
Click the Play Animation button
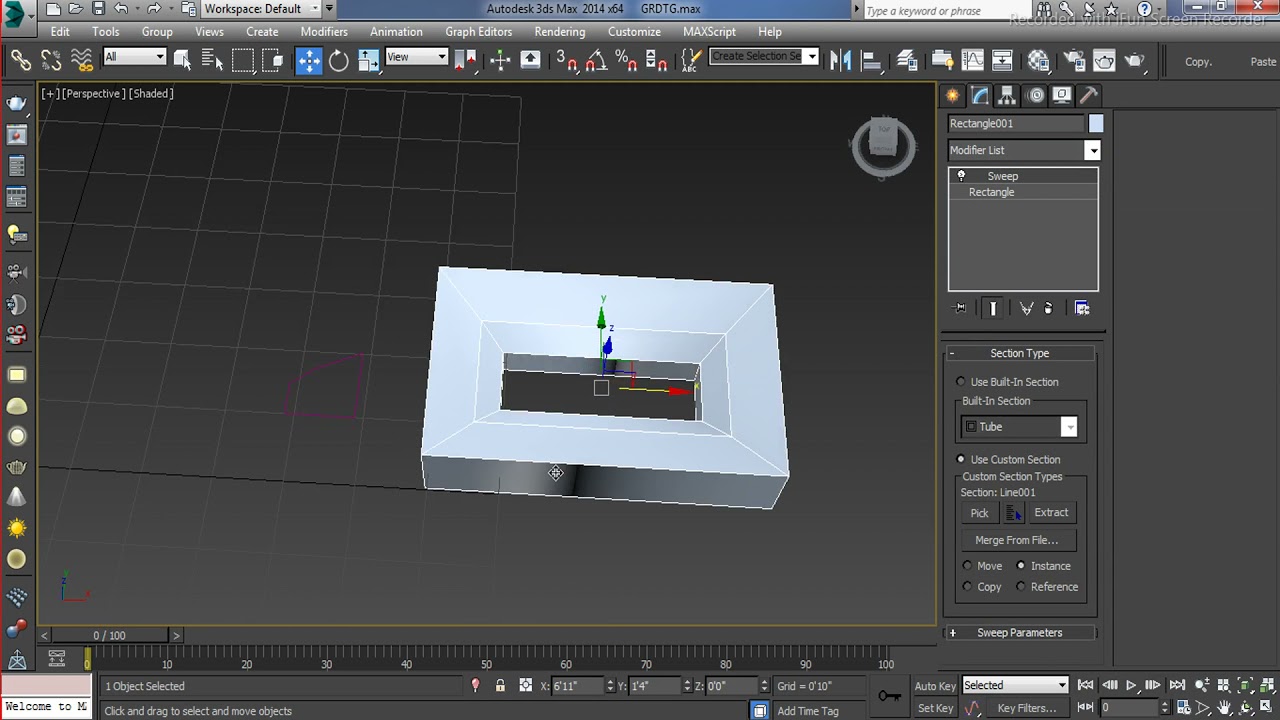1131,686
